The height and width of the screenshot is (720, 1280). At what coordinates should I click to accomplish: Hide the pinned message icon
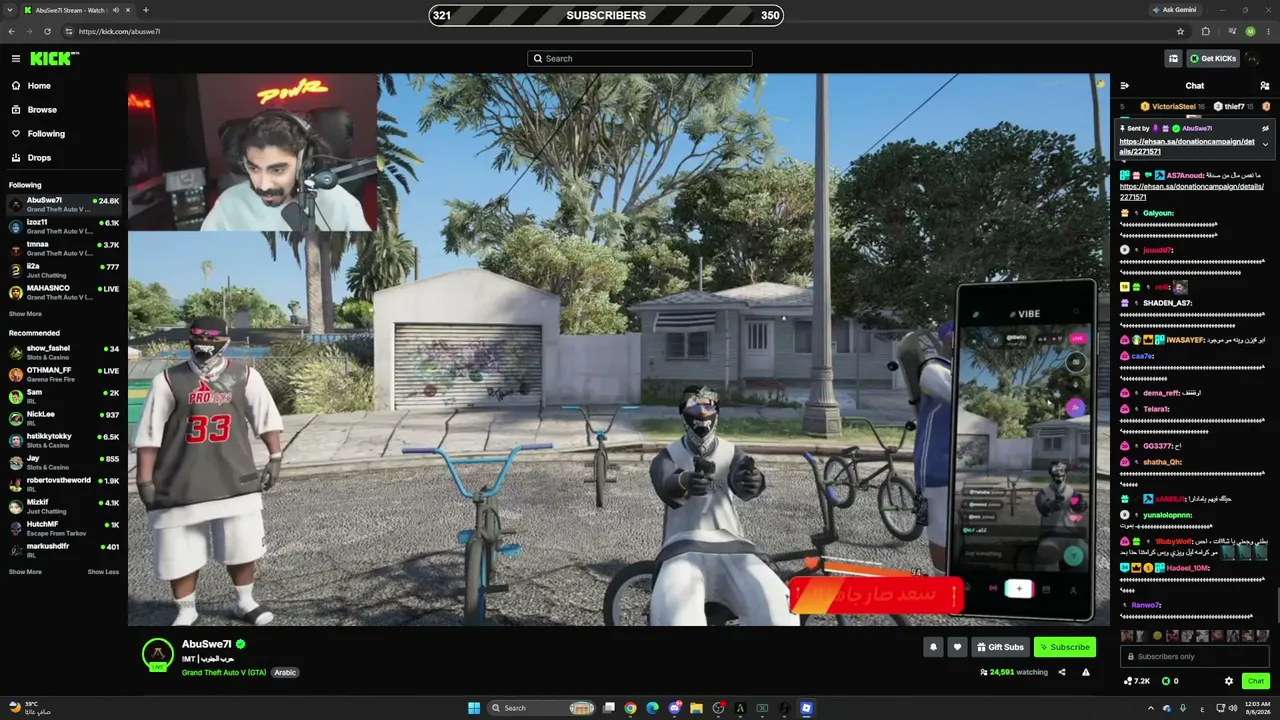pyautogui.click(x=1265, y=128)
